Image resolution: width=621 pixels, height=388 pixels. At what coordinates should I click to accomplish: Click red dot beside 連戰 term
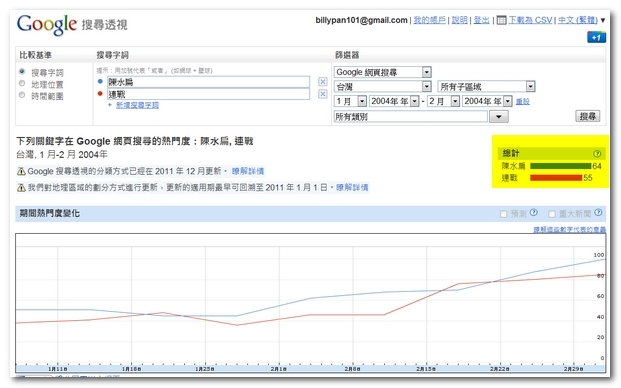click(100, 93)
